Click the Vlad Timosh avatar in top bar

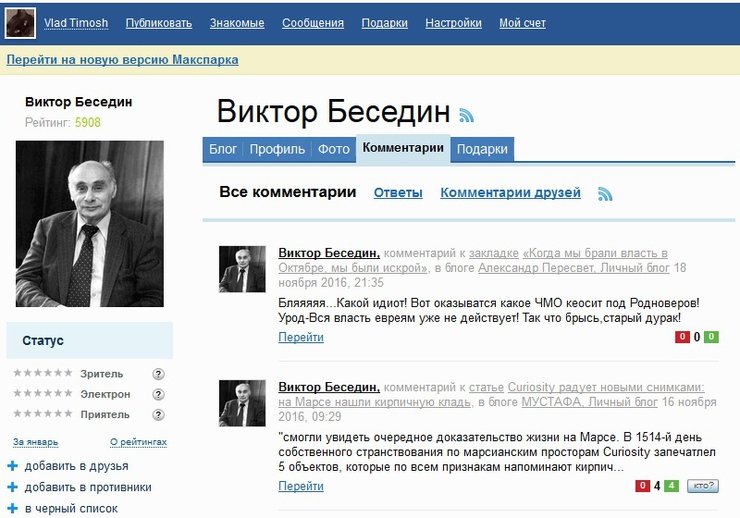click(x=20, y=22)
